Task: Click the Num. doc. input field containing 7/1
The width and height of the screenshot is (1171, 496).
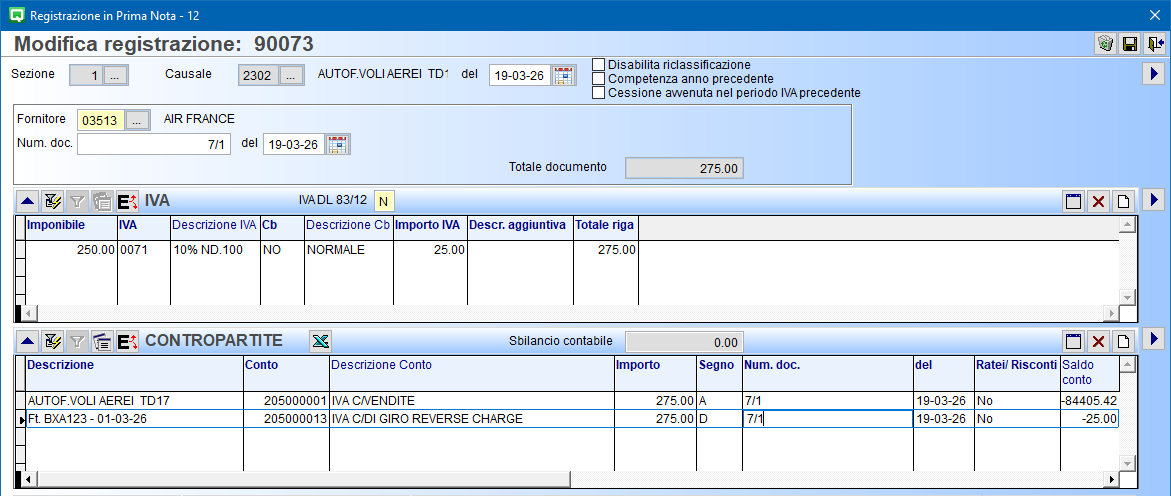Action: 154,144
